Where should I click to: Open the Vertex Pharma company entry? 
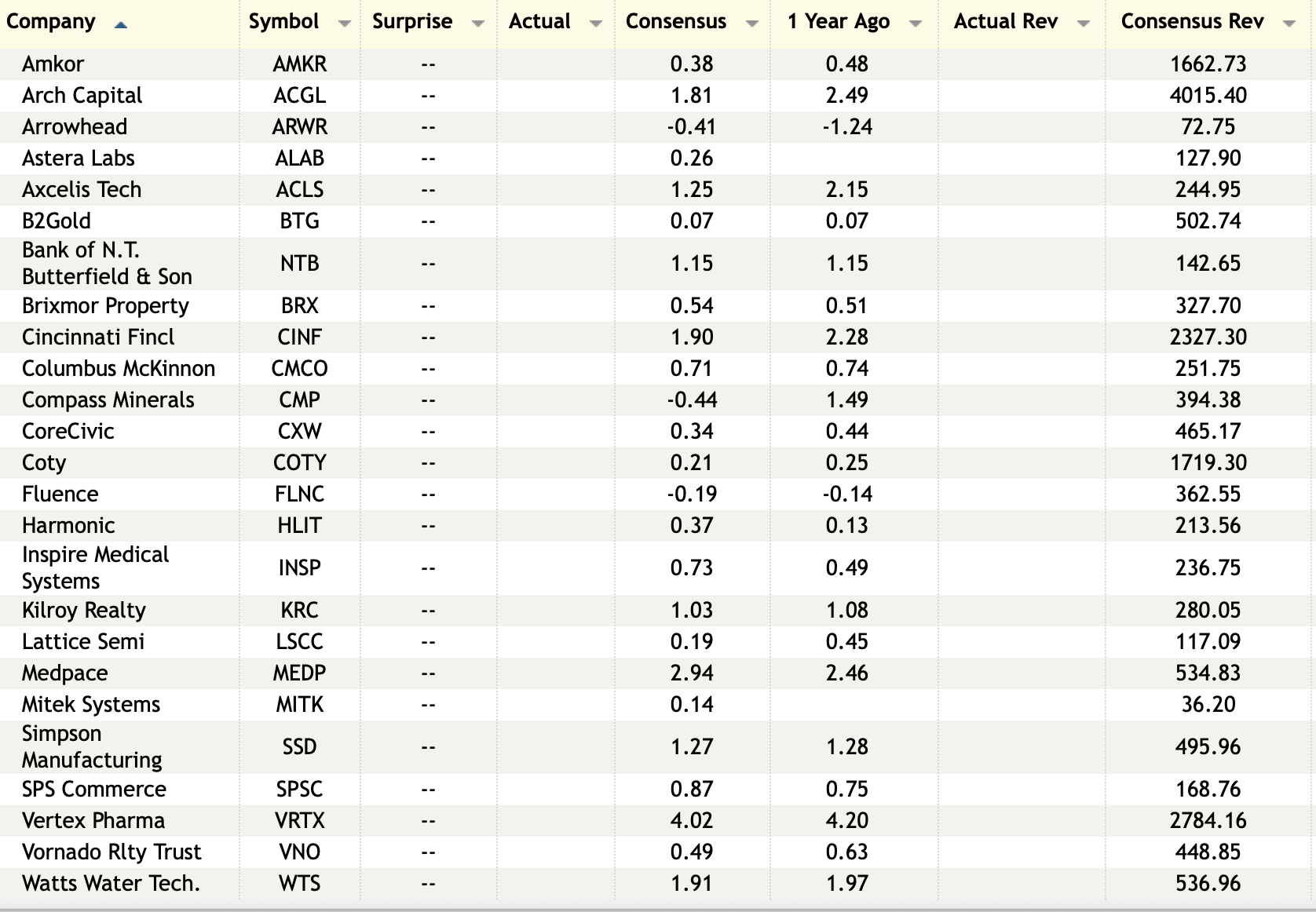93,821
